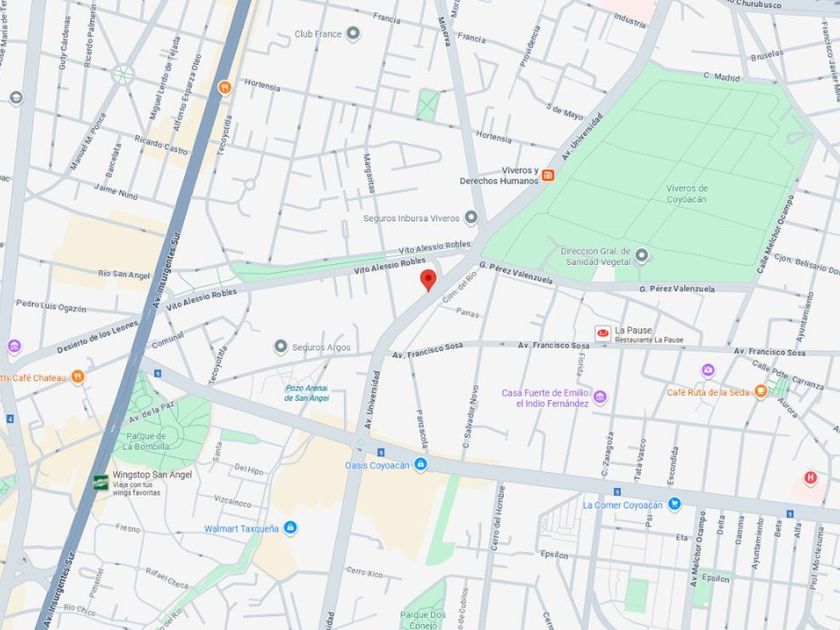Select the Parque Dos Conejo label

(423, 620)
